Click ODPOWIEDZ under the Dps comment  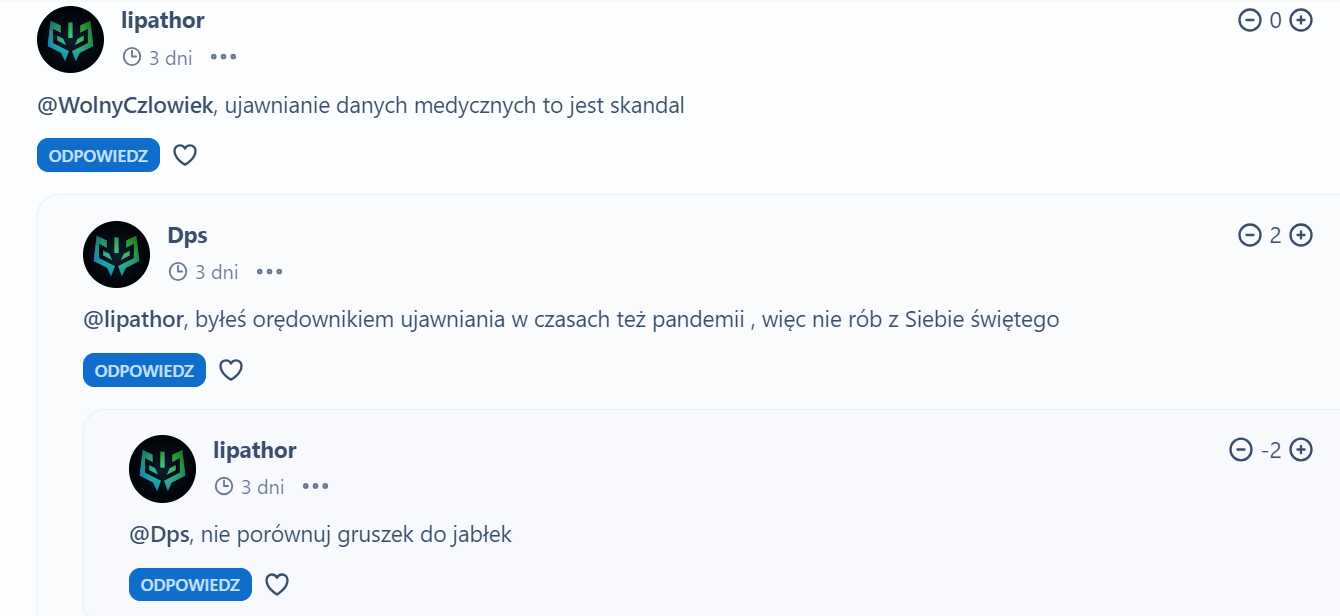pyautogui.click(x=144, y=370)
